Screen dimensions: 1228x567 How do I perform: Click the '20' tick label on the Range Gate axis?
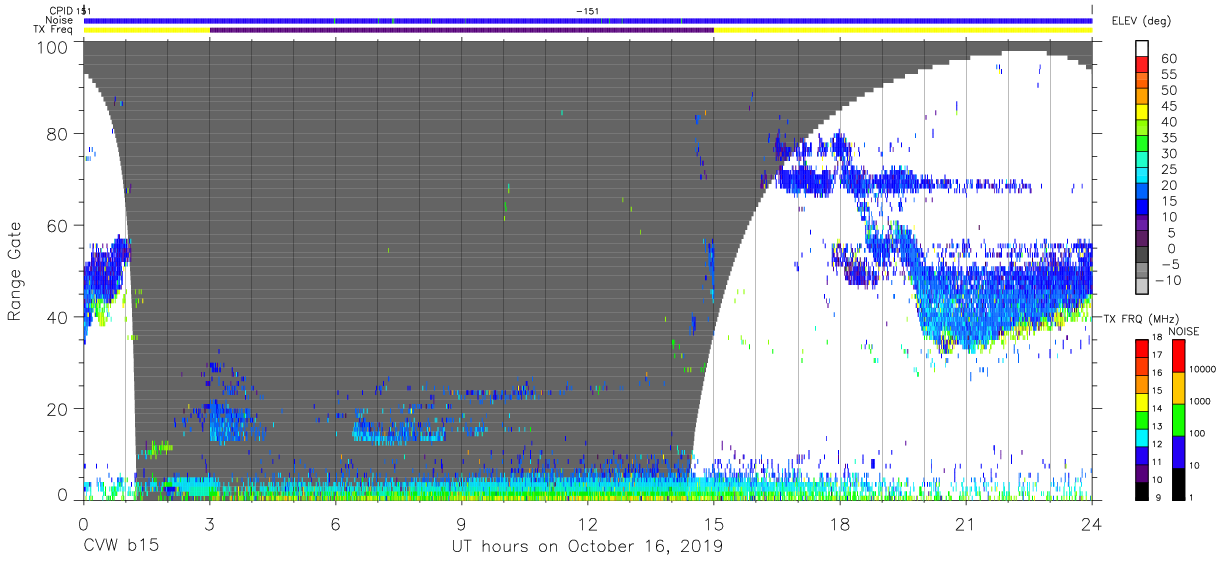(56, 407)
